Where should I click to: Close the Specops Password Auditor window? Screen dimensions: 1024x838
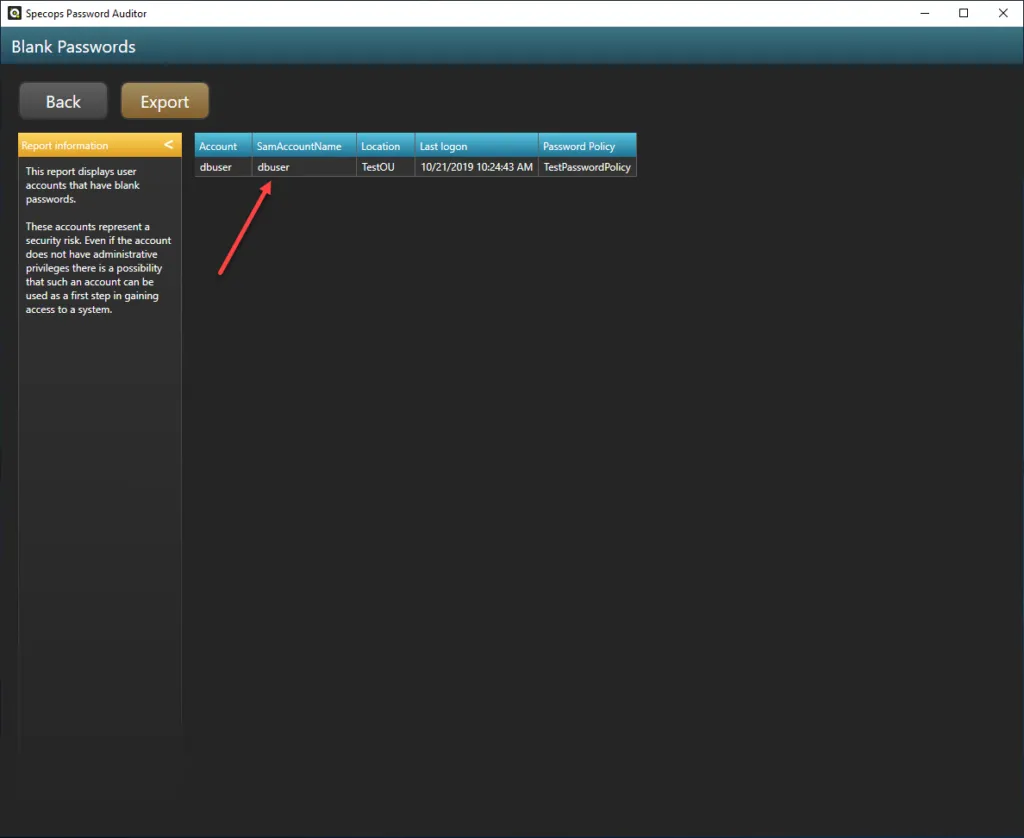click(x=1003, y=13)
